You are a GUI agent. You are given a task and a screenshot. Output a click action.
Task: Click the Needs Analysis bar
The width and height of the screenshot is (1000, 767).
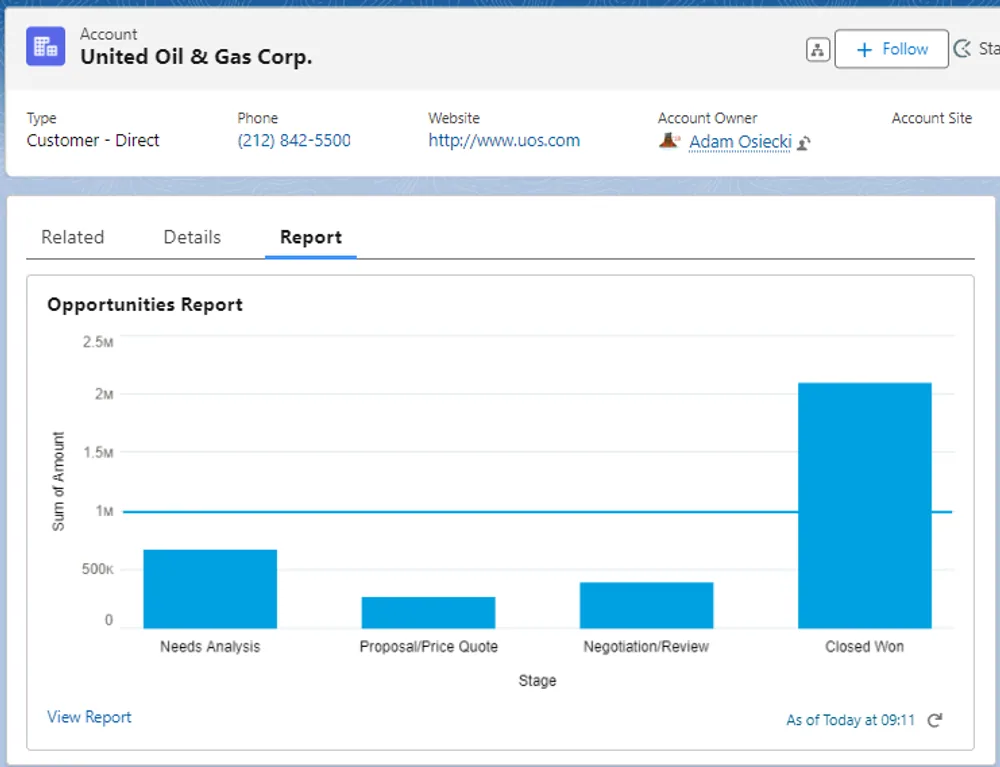point(210,589)
